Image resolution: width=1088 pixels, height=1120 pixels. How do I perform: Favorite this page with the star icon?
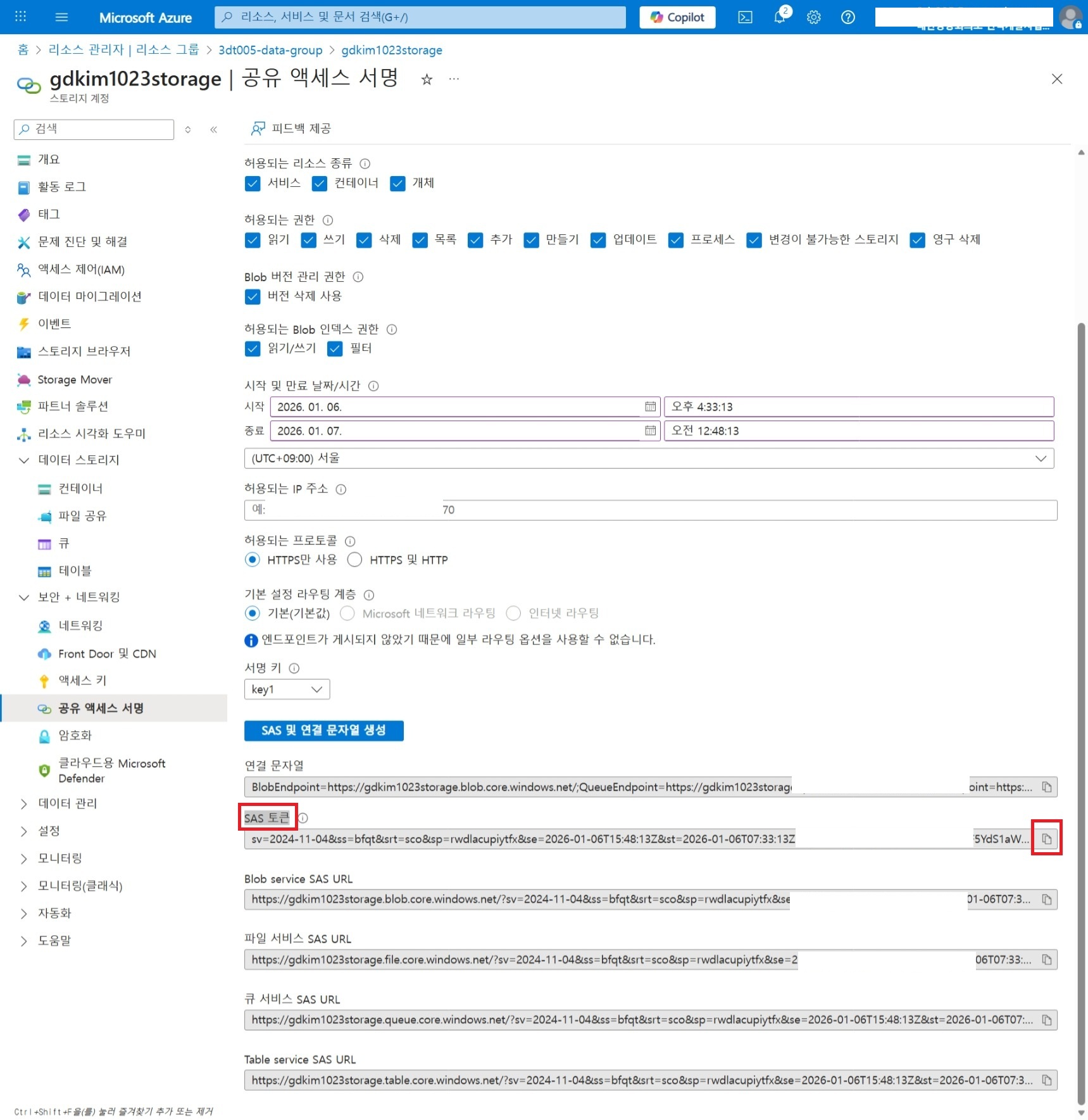coord(427,79)
